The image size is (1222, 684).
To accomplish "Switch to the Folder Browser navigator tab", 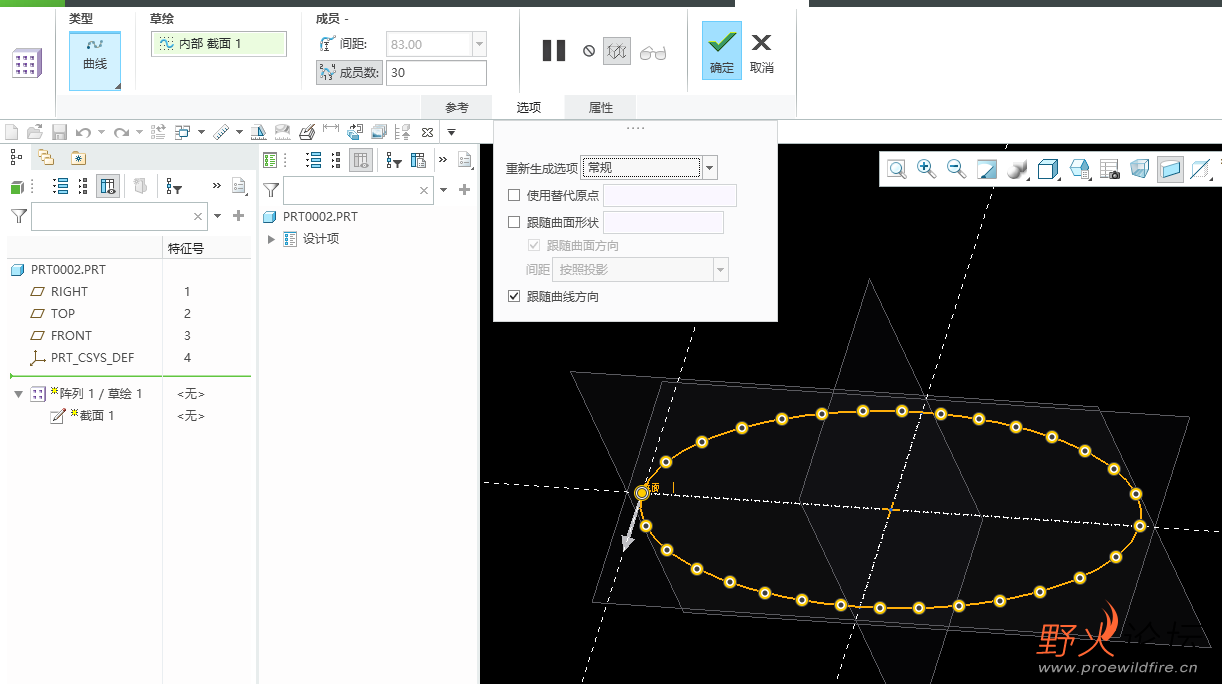I will pos(45,157).
